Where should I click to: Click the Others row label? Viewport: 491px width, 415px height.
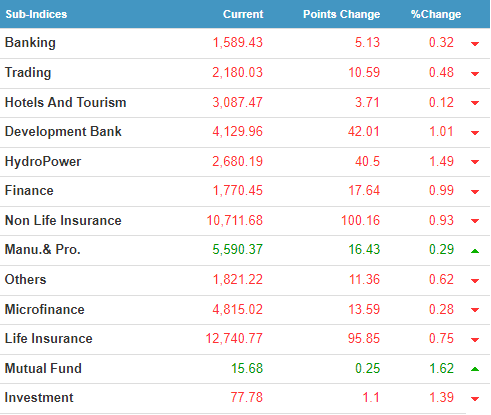26,279
